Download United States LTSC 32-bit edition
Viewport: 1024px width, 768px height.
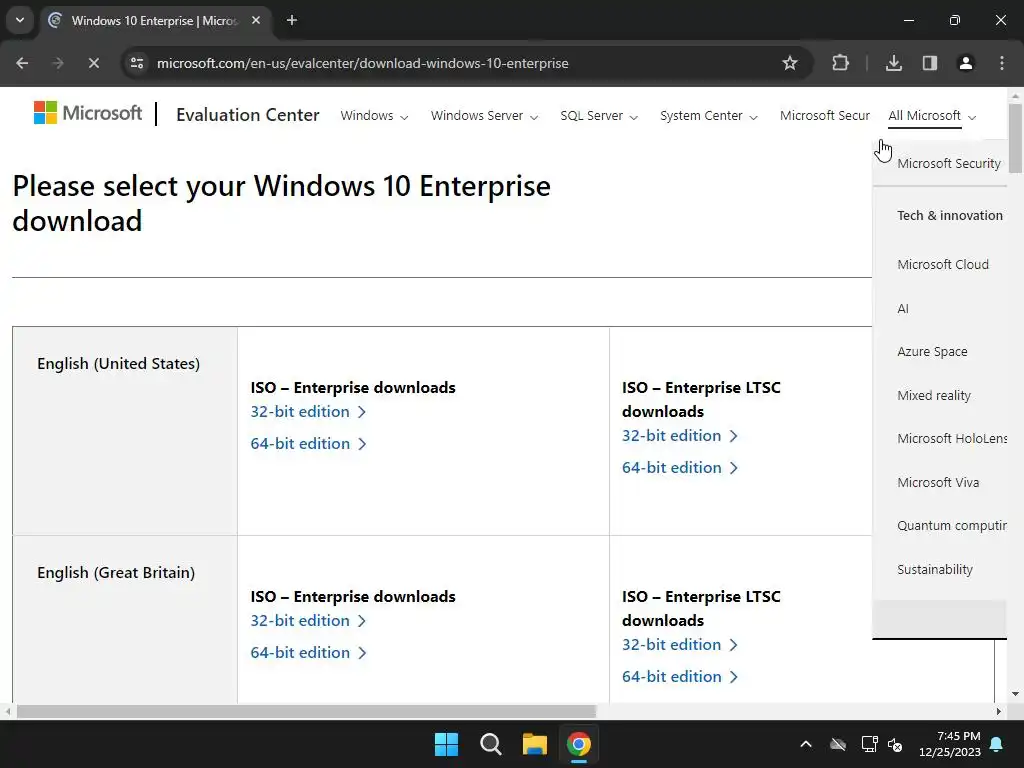coord(679,436)
